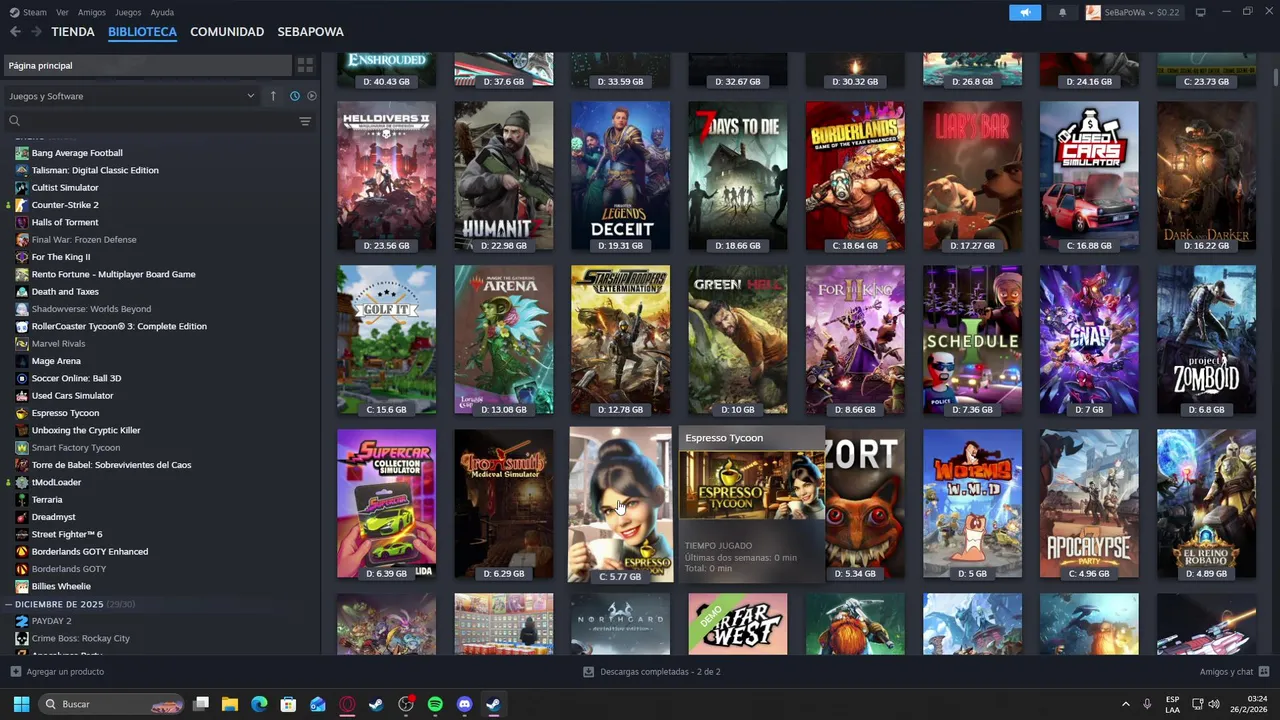The width and height of the screenshot is (1280, 720).
Task: Select PAYDAY 2 in sidebar
Action: 51,621
